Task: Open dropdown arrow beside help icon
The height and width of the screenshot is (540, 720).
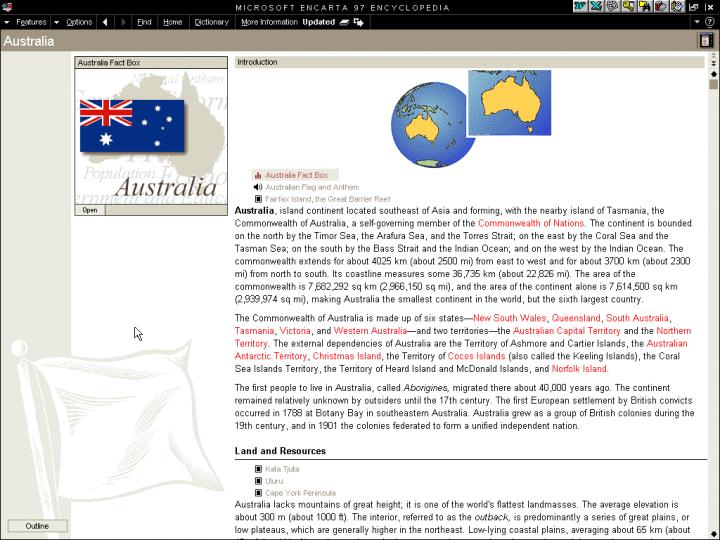Action: coord(697,22)
